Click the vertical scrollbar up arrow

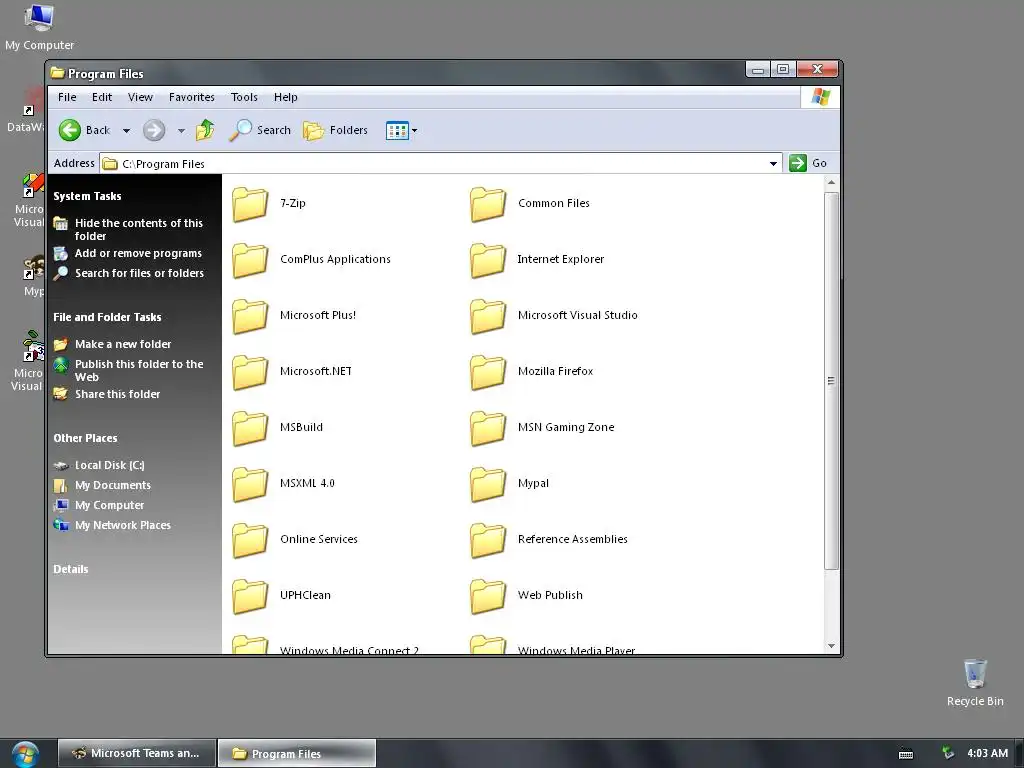pyautogui.click(x=831, y=183)
